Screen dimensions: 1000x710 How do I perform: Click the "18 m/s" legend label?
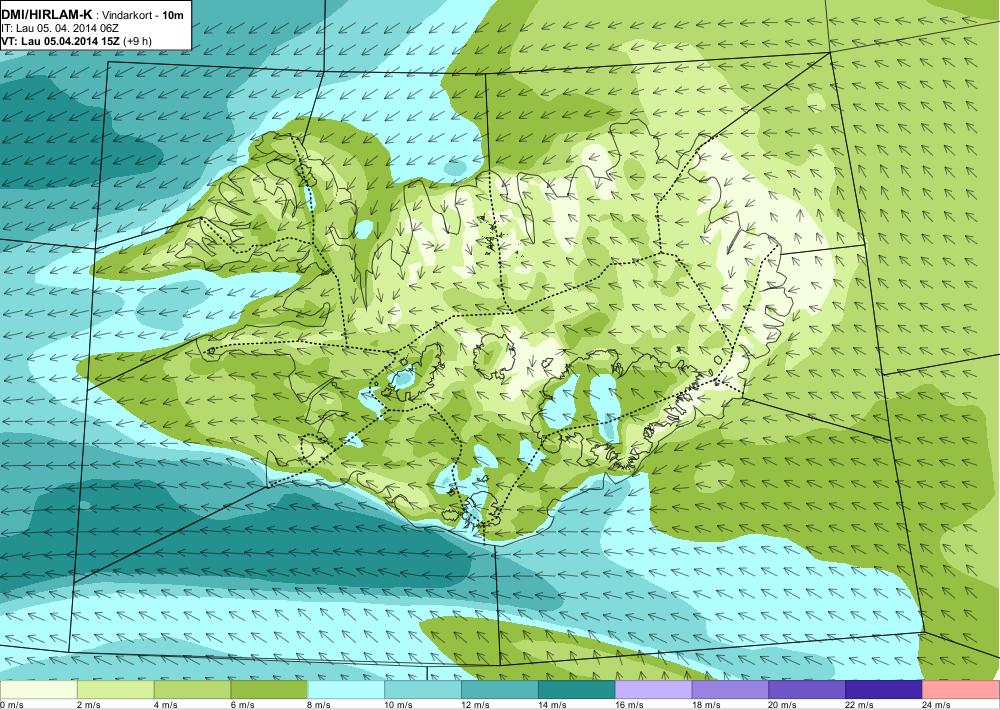click(706, 705)
